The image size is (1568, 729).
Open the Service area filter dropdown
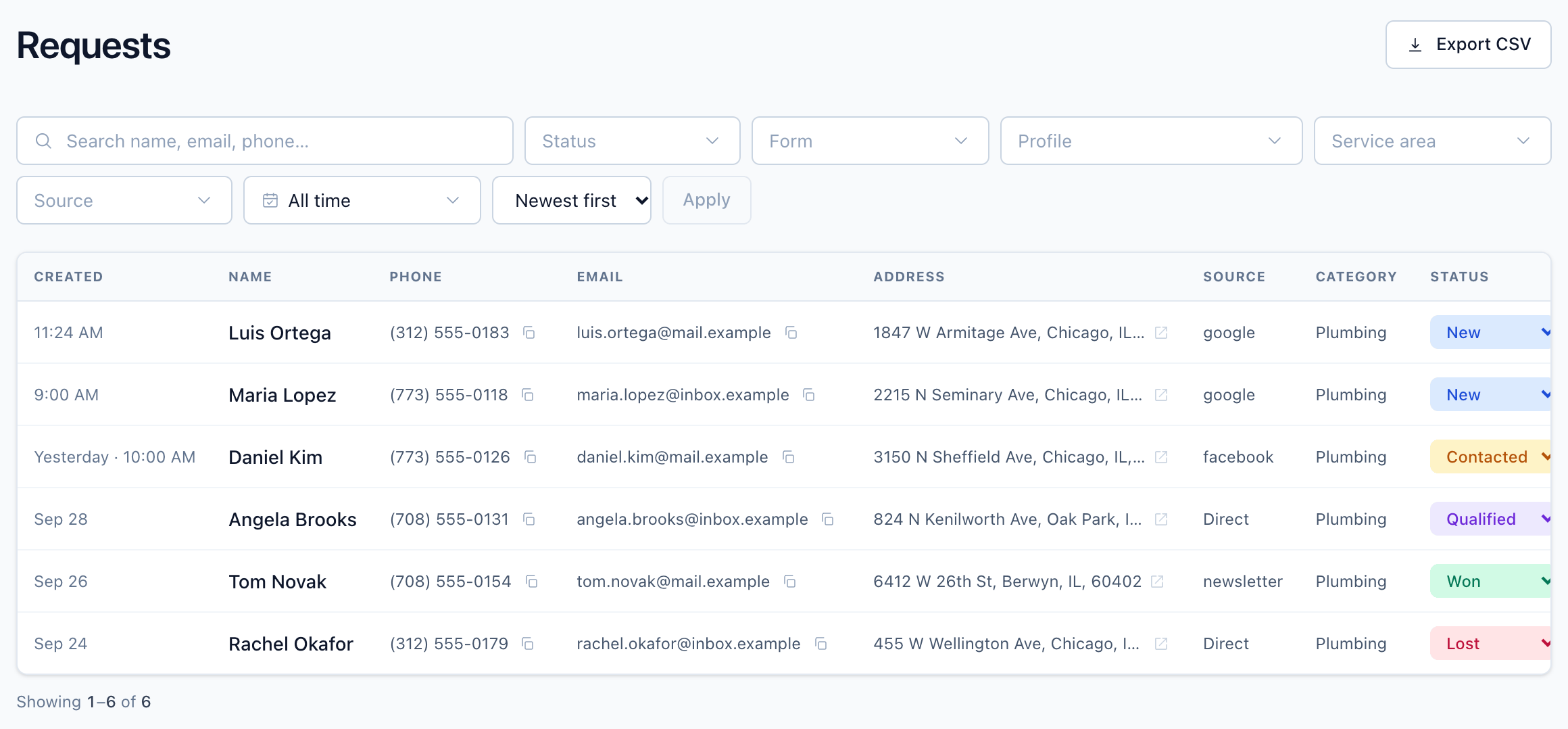coord(1432,141)
